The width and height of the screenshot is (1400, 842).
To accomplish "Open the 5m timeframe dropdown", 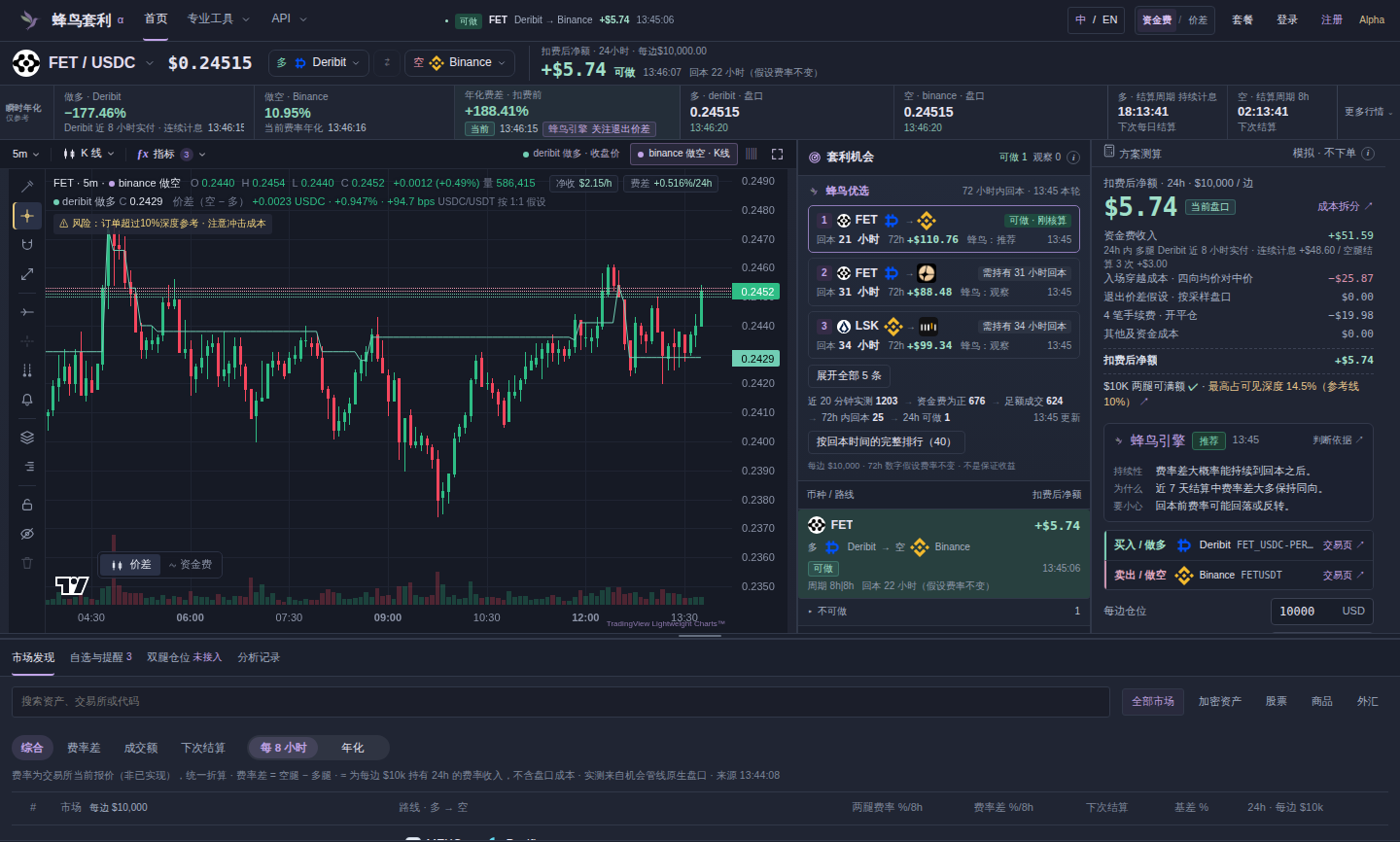I will tap(26, 154).
